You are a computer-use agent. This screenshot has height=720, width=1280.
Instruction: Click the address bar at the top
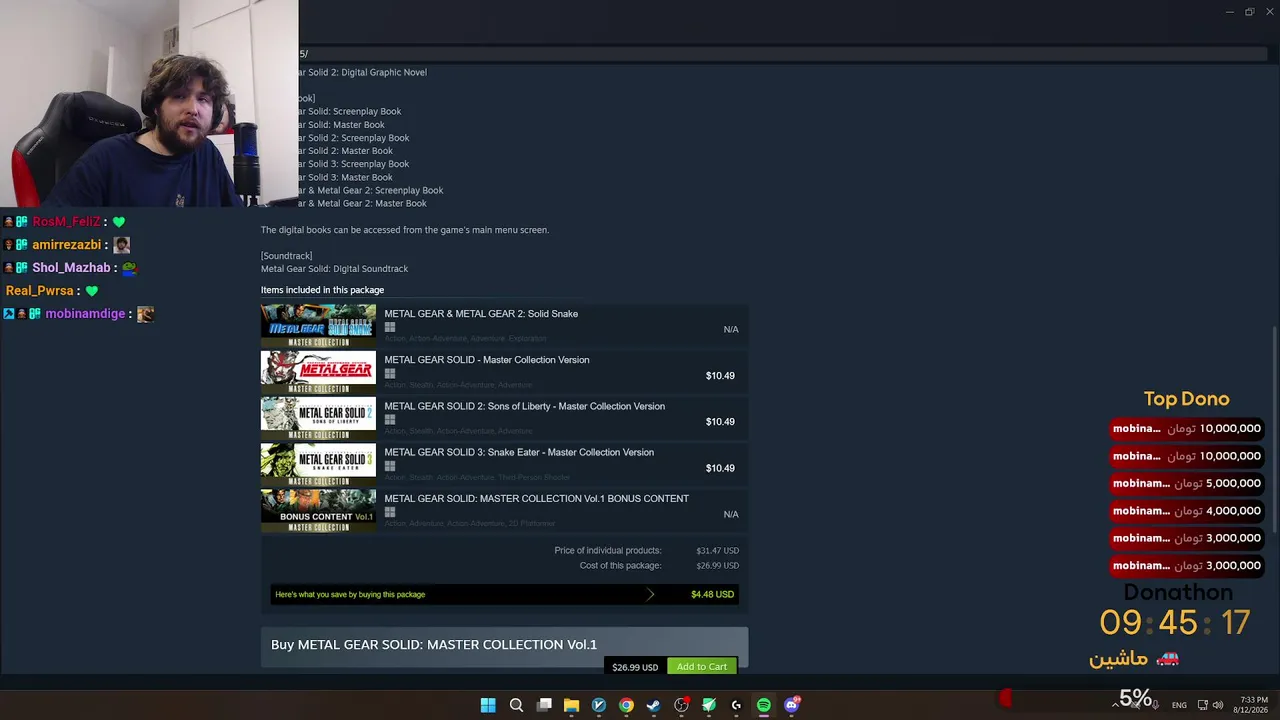pos(782,54)
